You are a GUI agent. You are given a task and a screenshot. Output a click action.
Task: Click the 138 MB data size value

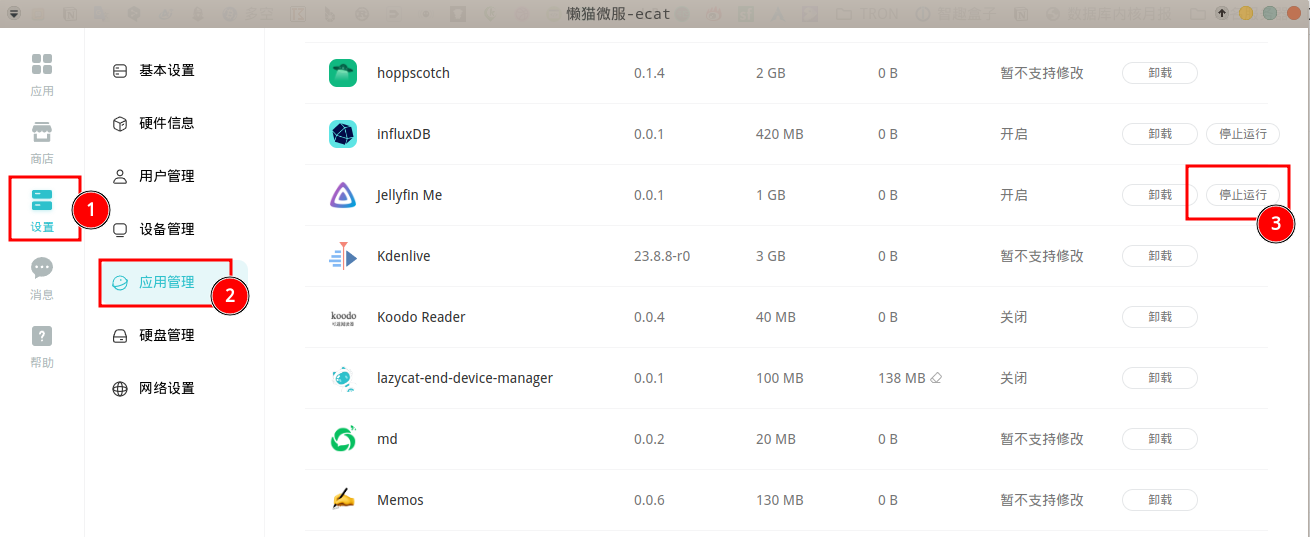coord(902,378)
